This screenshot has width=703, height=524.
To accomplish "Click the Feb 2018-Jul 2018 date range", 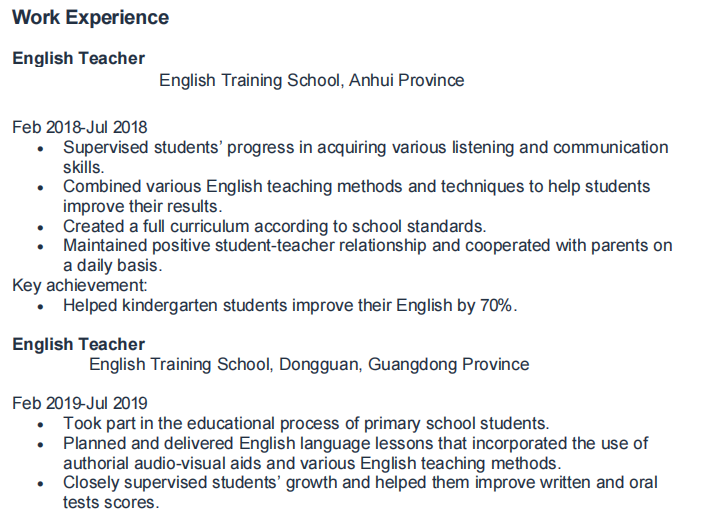I will click(80, 127).
